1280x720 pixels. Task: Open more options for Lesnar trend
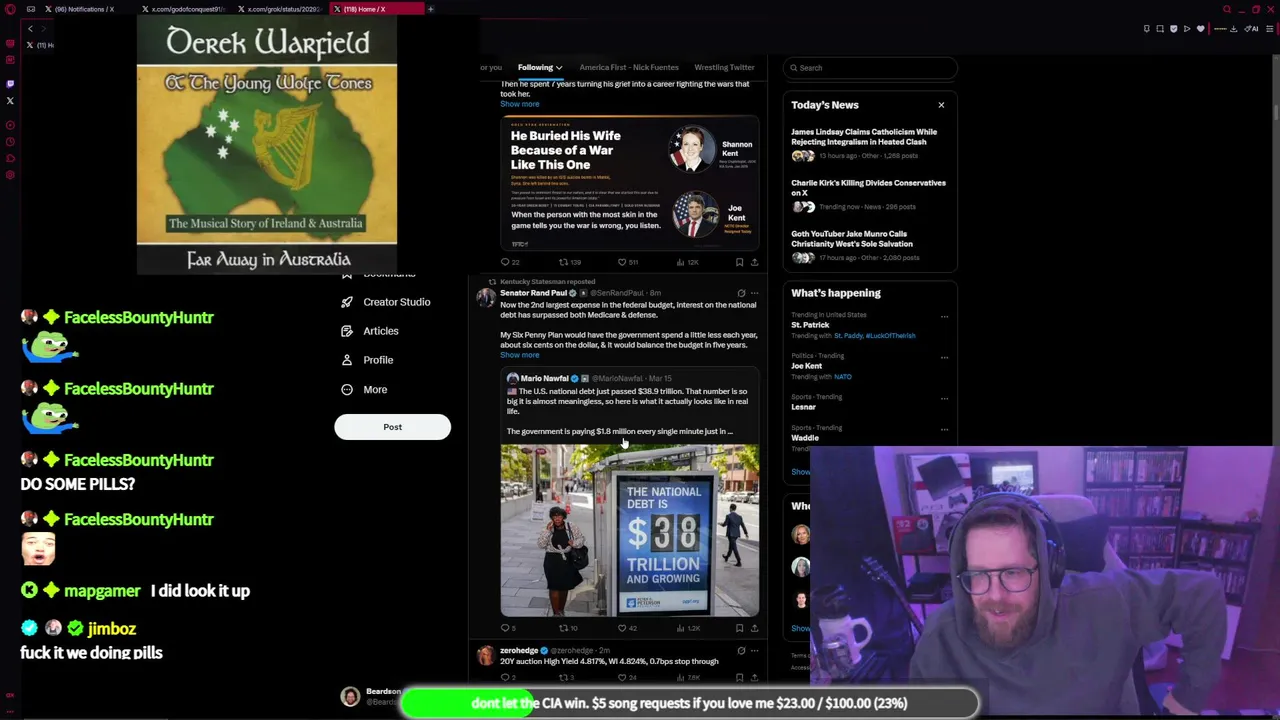tap(944, 398)
